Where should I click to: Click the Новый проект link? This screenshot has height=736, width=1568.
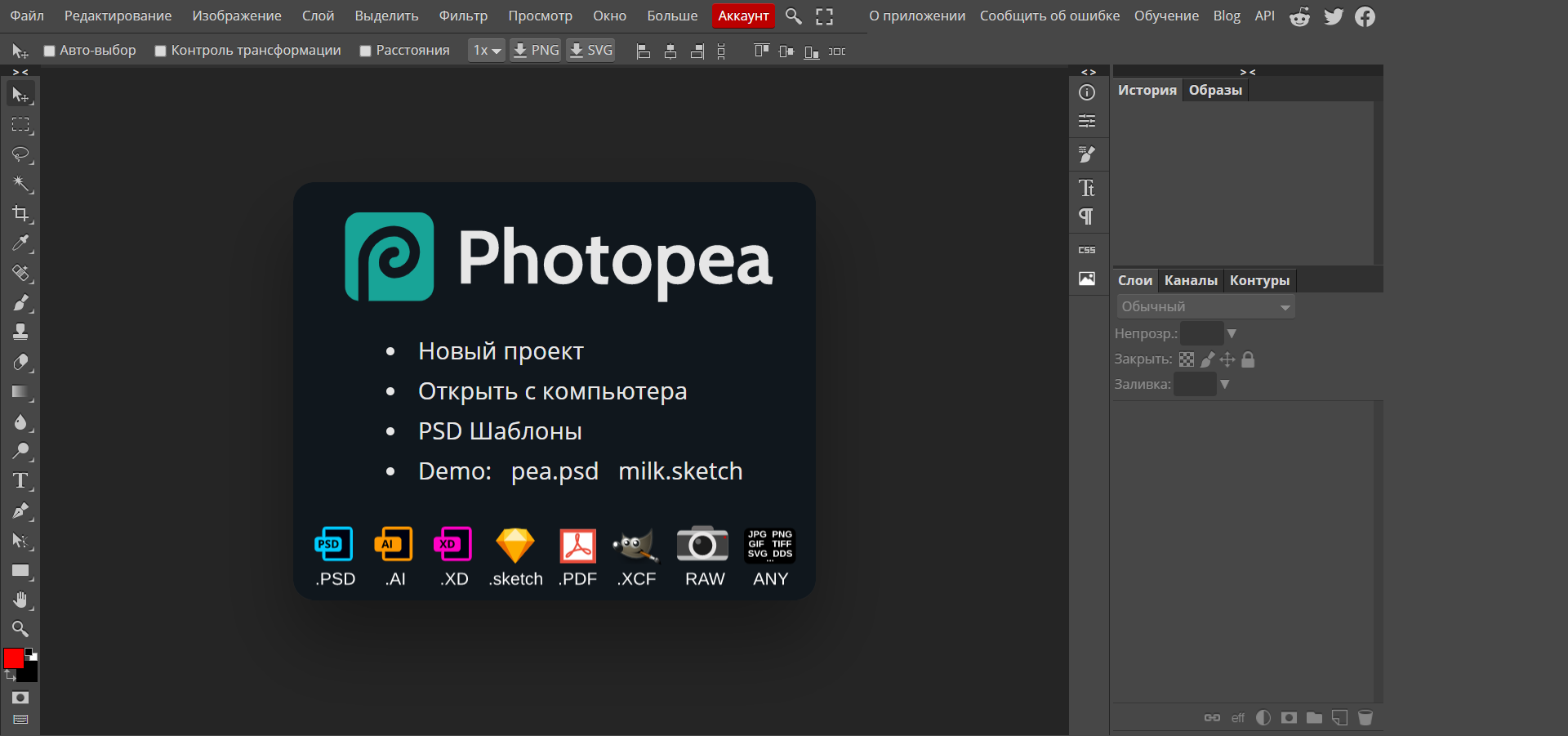[501, 351]
